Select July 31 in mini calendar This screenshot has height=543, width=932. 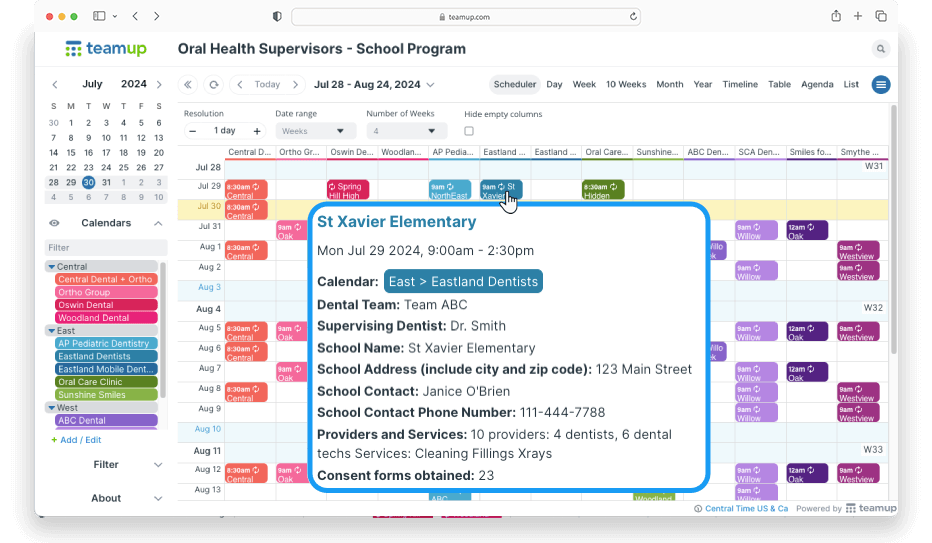[106, 182]
